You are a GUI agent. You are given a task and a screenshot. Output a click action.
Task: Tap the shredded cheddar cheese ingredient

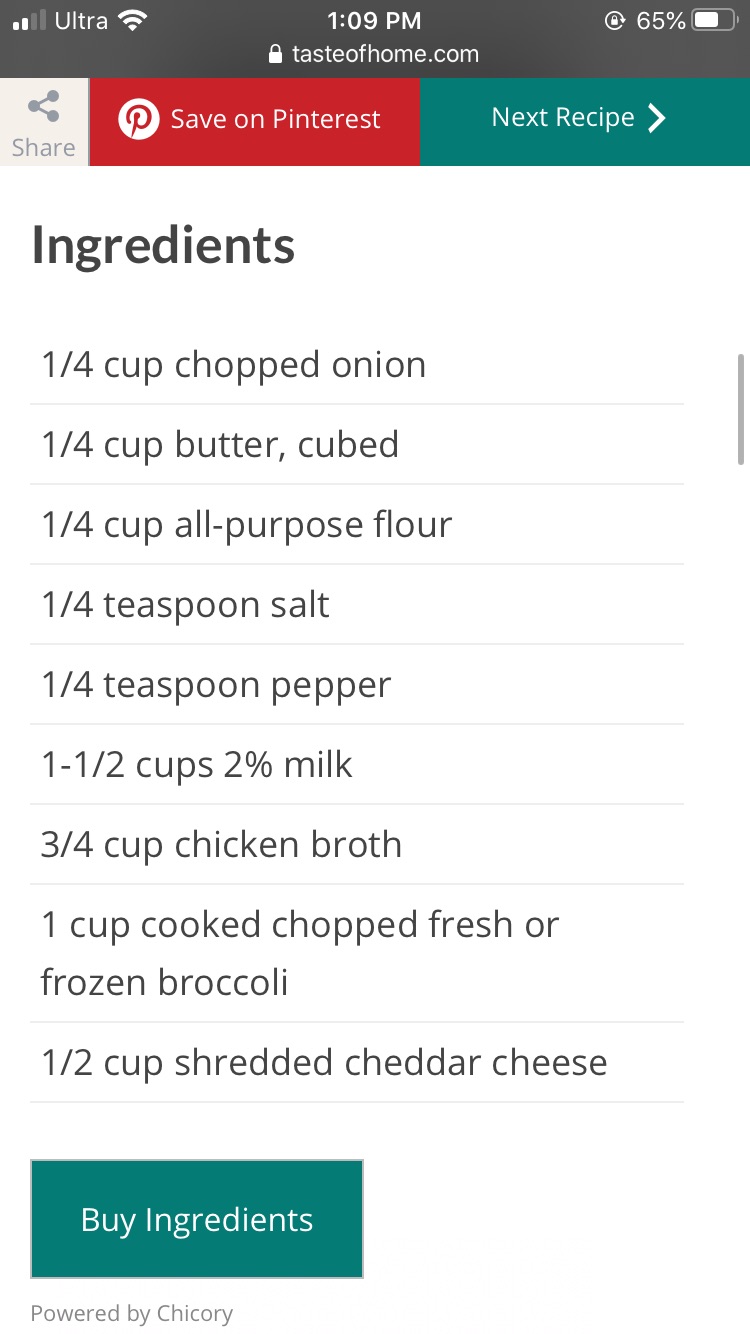[x=323, y=1062]
